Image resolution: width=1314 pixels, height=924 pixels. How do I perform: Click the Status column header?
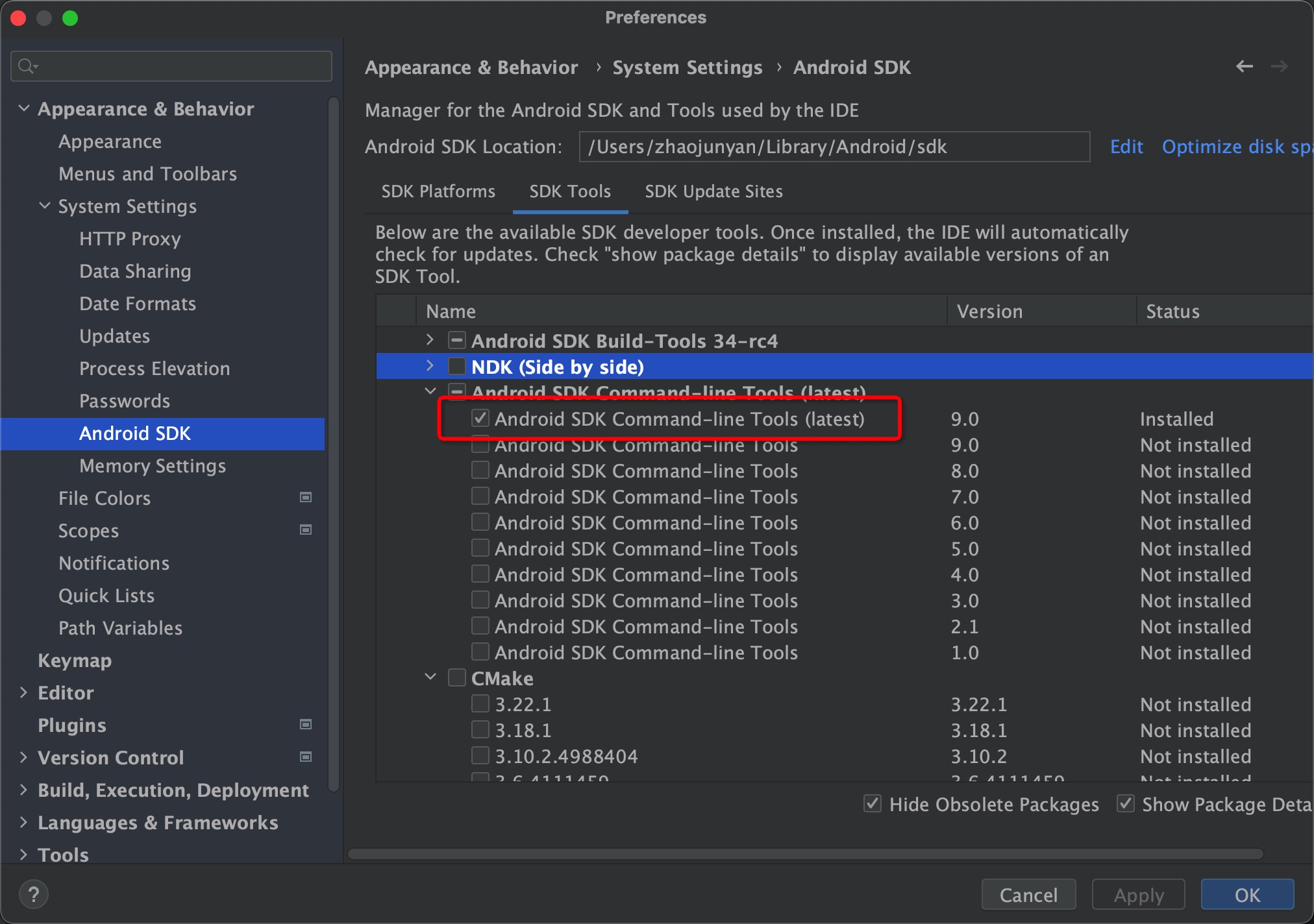[1225, 311]
